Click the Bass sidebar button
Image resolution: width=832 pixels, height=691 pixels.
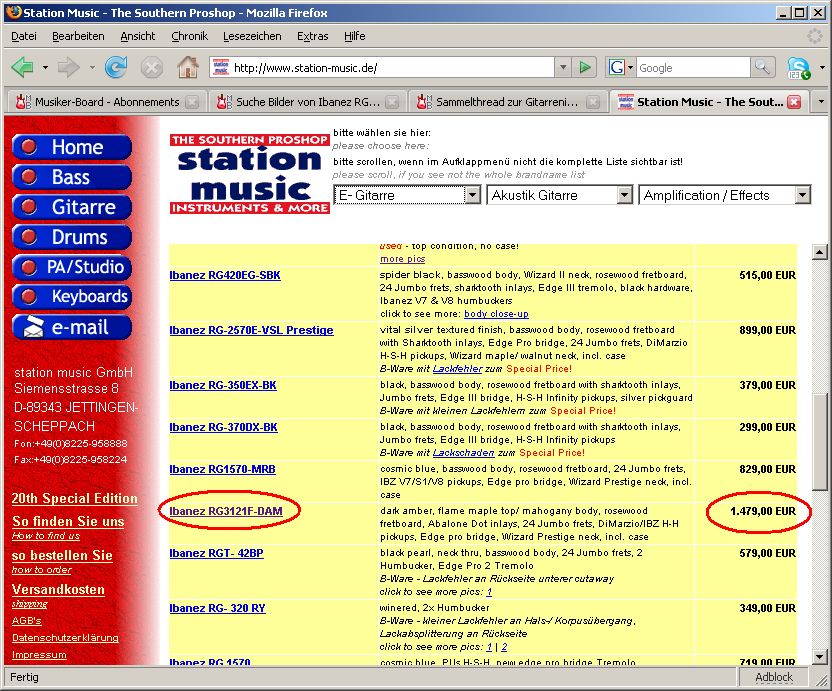(72, 177)
